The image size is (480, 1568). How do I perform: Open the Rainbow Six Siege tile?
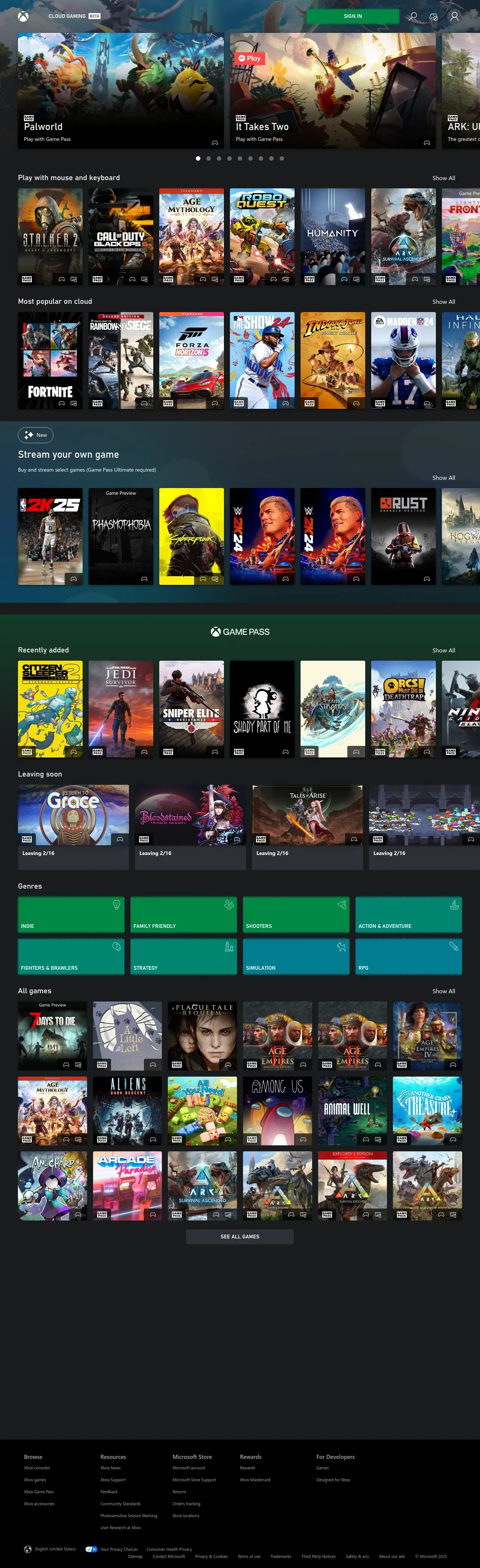point(121,360)
